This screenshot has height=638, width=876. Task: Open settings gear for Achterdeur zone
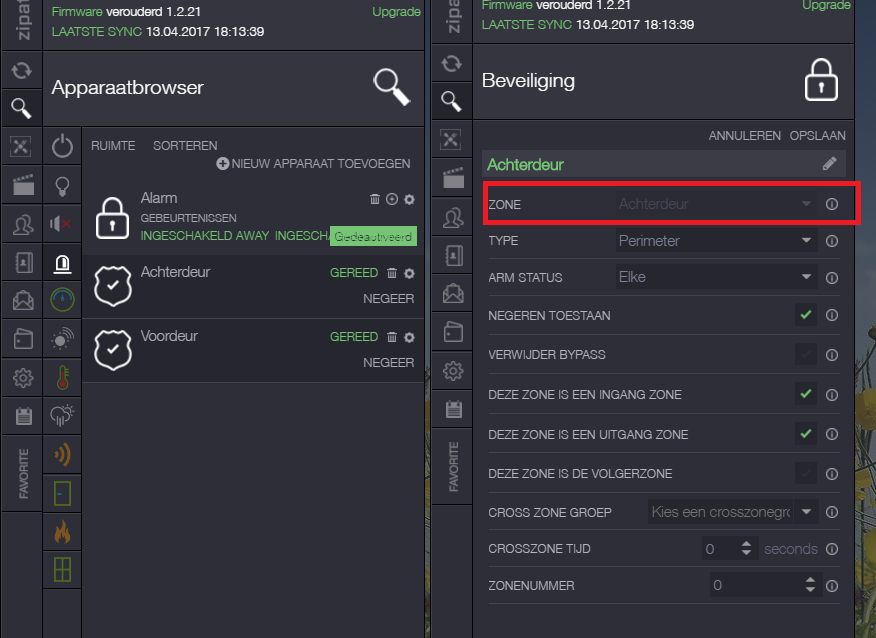click(x=409, y=273)
